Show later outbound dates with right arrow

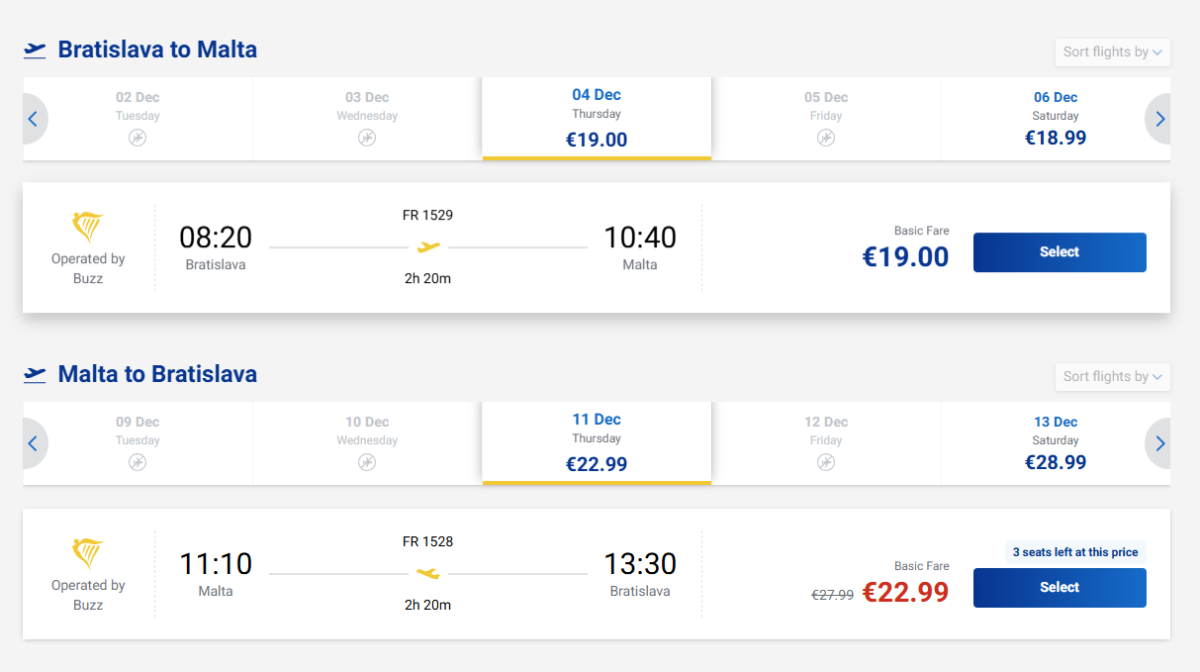click(x=1160, y=119)
